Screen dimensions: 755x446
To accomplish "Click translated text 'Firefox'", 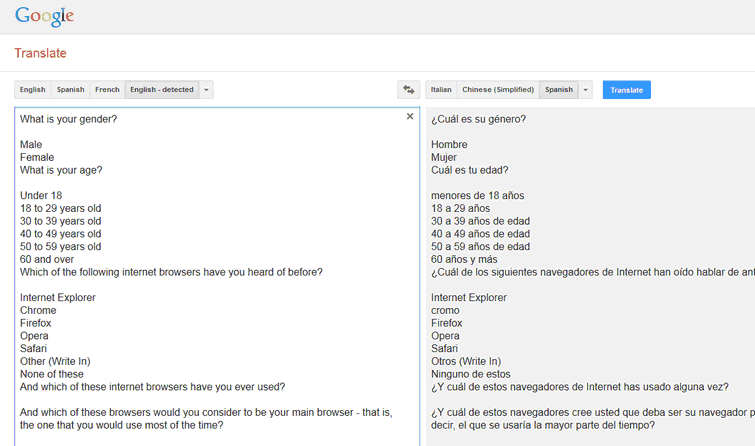I will coord(447,323).
